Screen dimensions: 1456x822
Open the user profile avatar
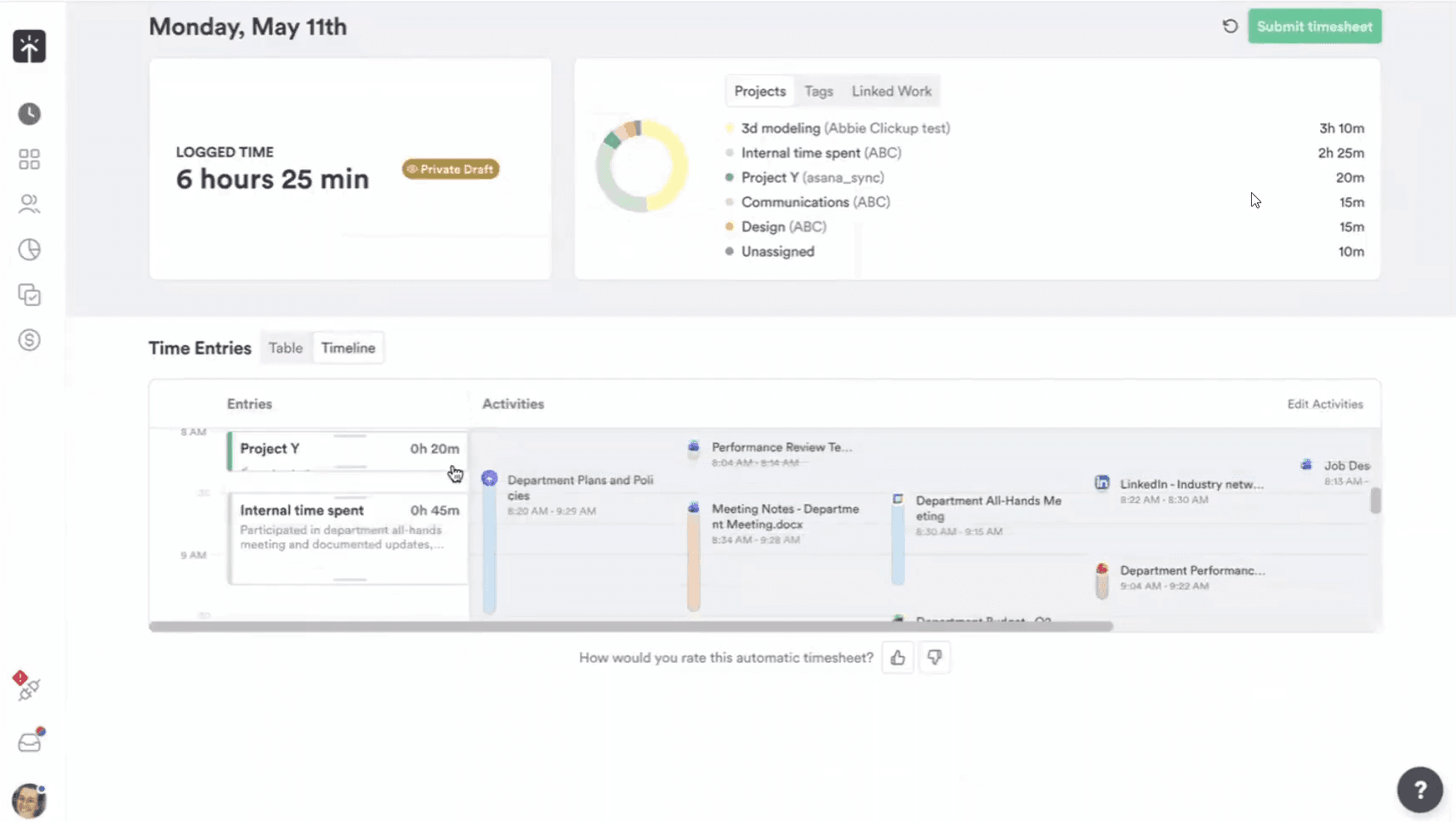(29, 801)
